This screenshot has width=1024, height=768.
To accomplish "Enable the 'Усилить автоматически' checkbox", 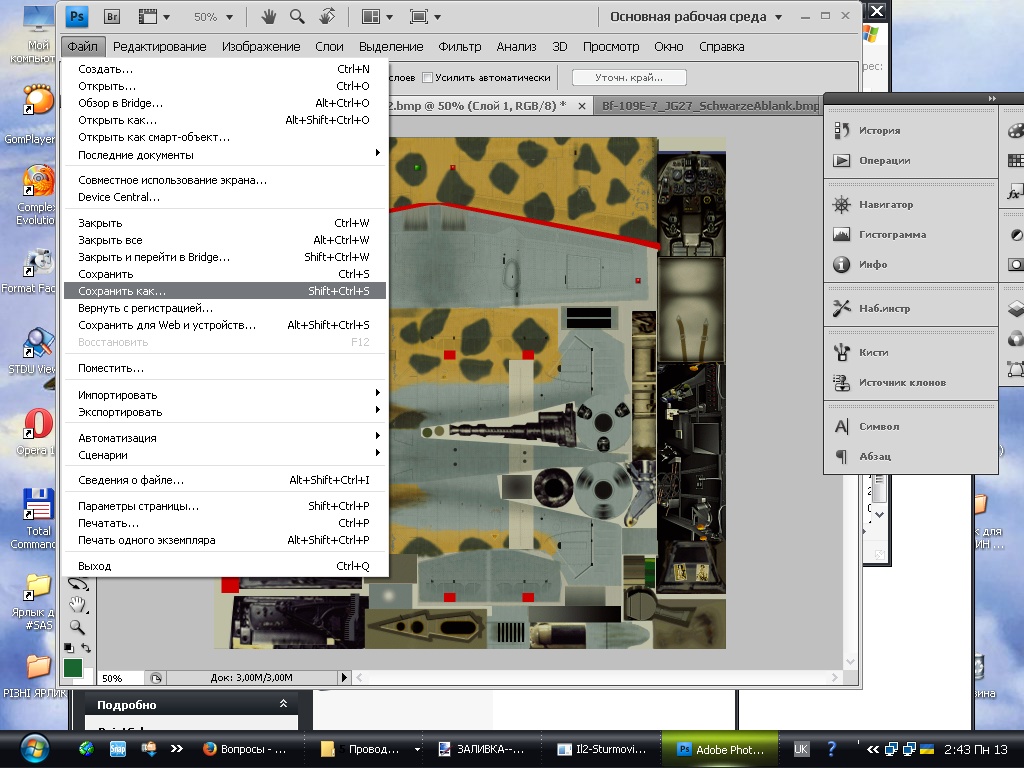I will tap(428, 77).
